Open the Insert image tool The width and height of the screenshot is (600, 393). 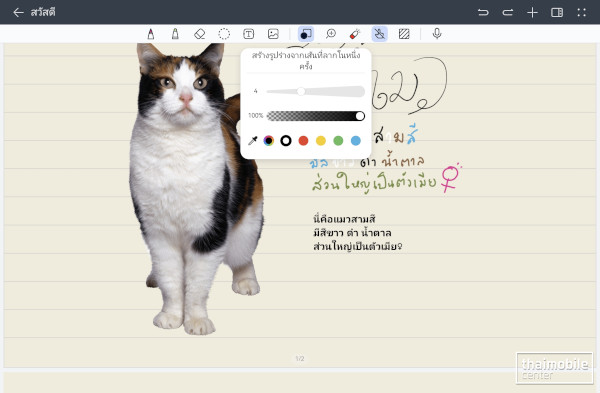pos(273,34)
